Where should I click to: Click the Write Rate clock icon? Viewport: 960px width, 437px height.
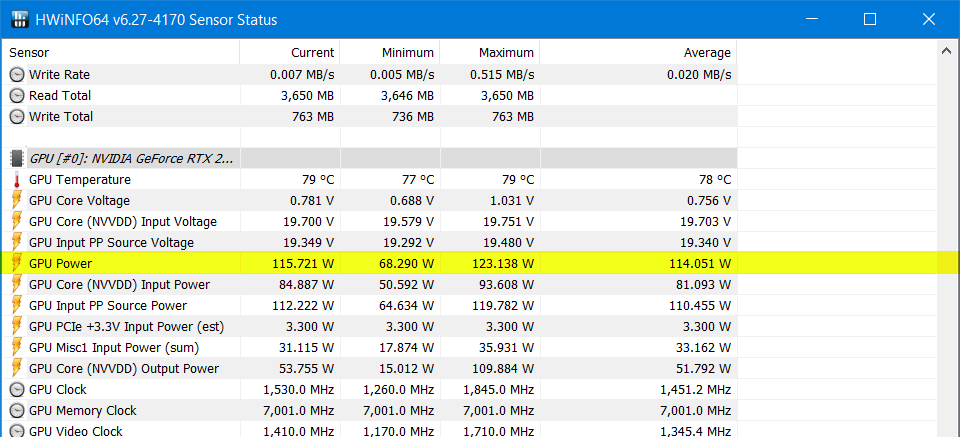click(17, 75)
